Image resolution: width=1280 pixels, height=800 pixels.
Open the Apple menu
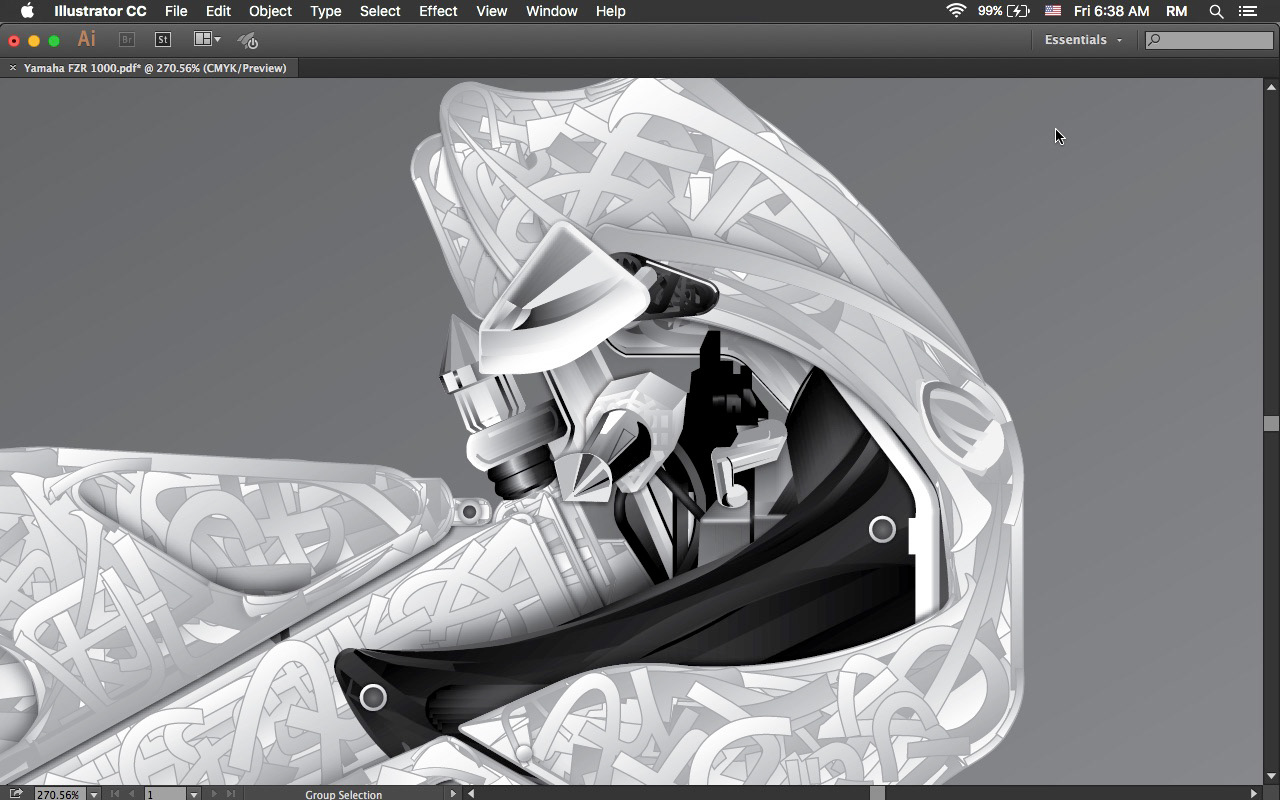[x=27, y=11]
